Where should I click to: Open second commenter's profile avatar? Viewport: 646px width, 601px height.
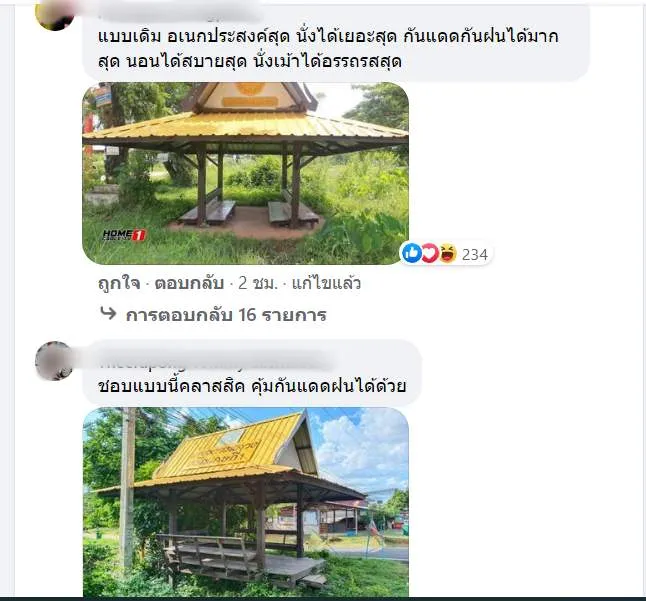click(x=54, y=361)
